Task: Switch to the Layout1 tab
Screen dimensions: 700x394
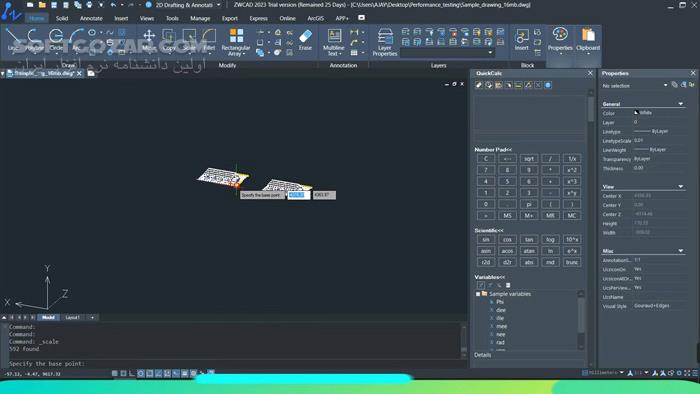Action: click(x=72, y=317)
